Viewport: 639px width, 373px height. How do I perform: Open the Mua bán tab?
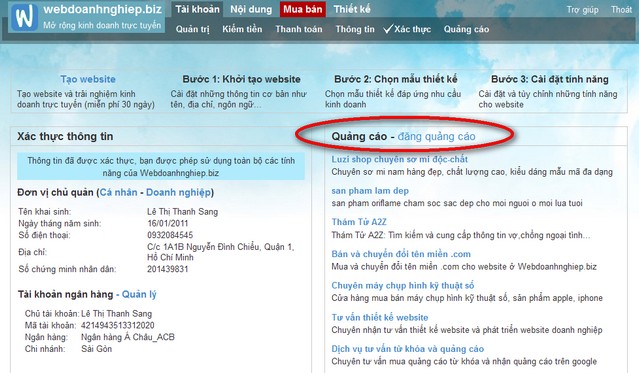point(302,9)
